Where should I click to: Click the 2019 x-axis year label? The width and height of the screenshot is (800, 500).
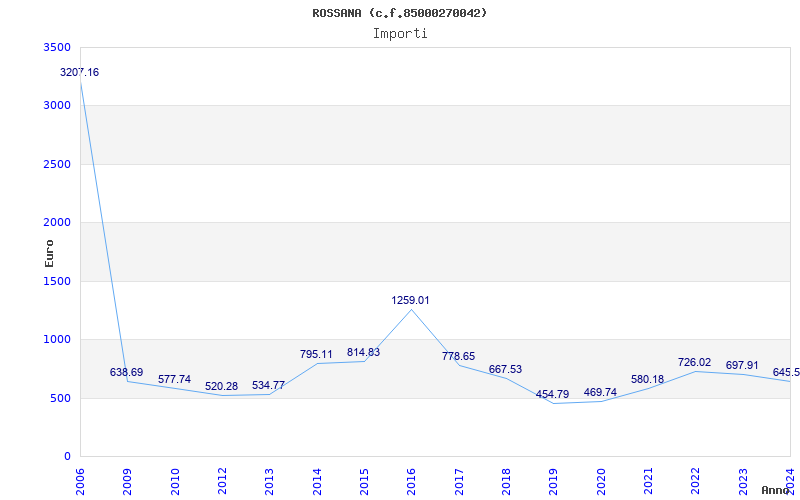[x=554, y=482]
